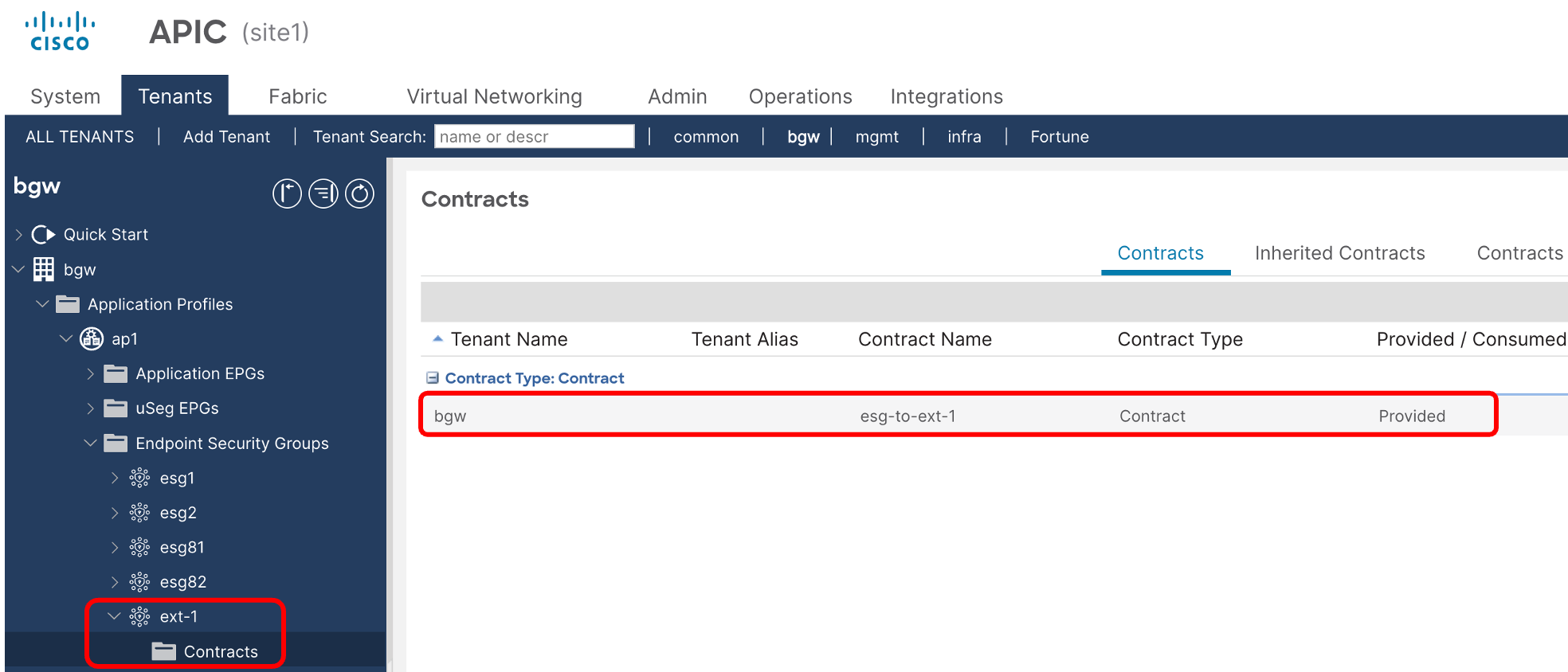1568x672 pixels.
Task: Click the bgw tenant name cell
Action: pos(450,416)
